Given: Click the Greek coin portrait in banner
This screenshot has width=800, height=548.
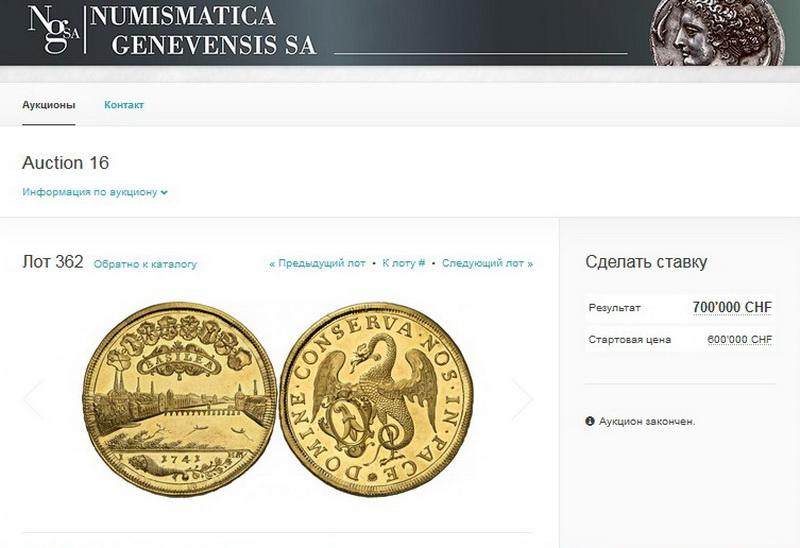Looking at the screenshot, I should 717,33.
